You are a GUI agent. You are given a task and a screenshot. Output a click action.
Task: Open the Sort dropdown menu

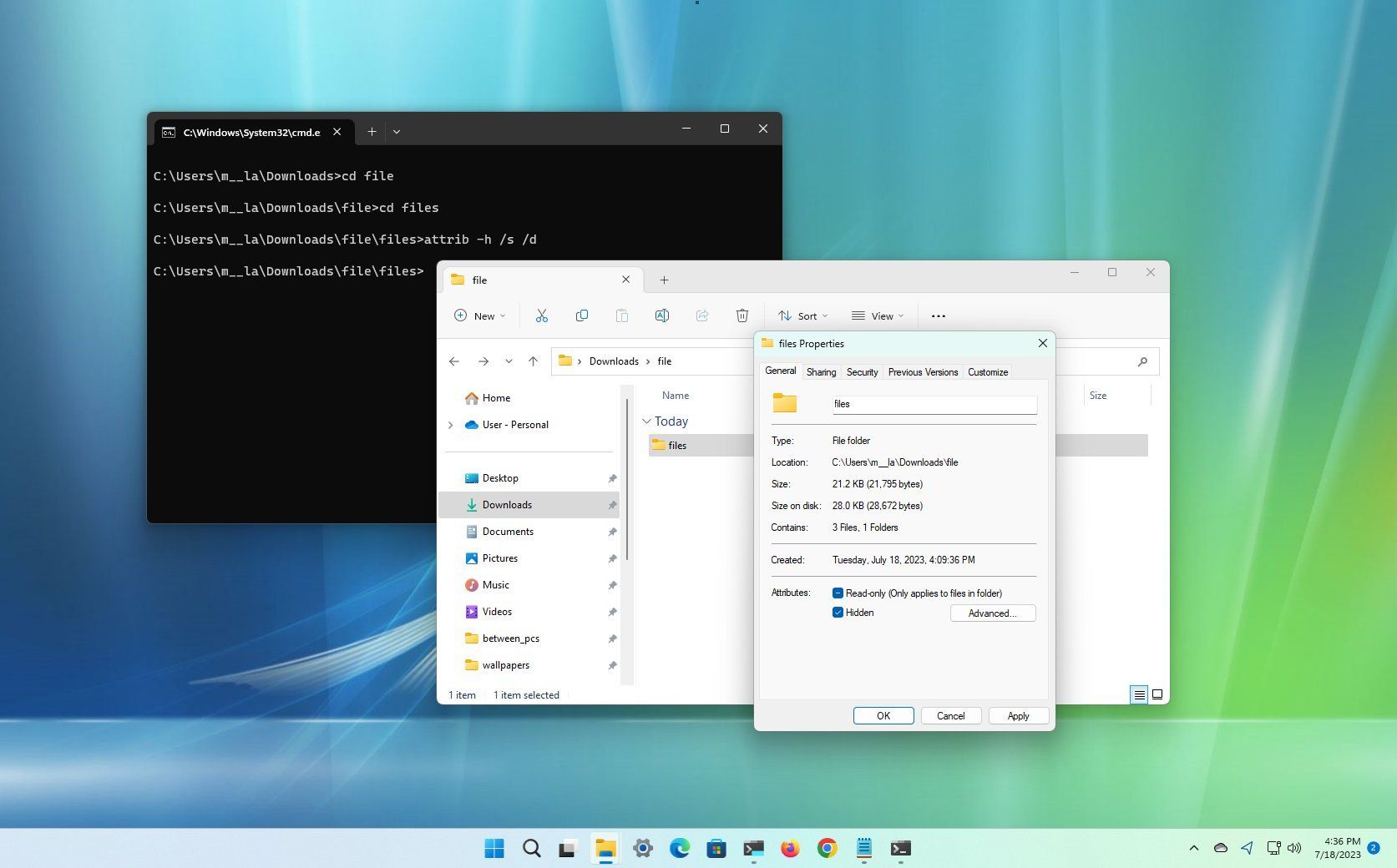click(x=802, y=315)
